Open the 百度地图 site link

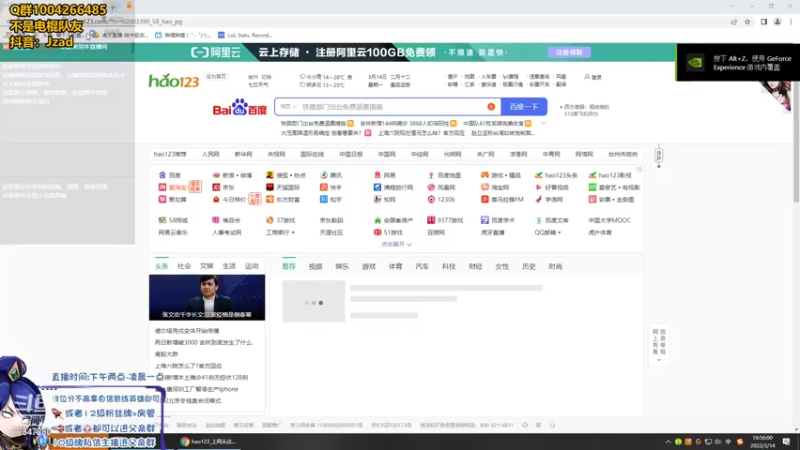point(445,175)
